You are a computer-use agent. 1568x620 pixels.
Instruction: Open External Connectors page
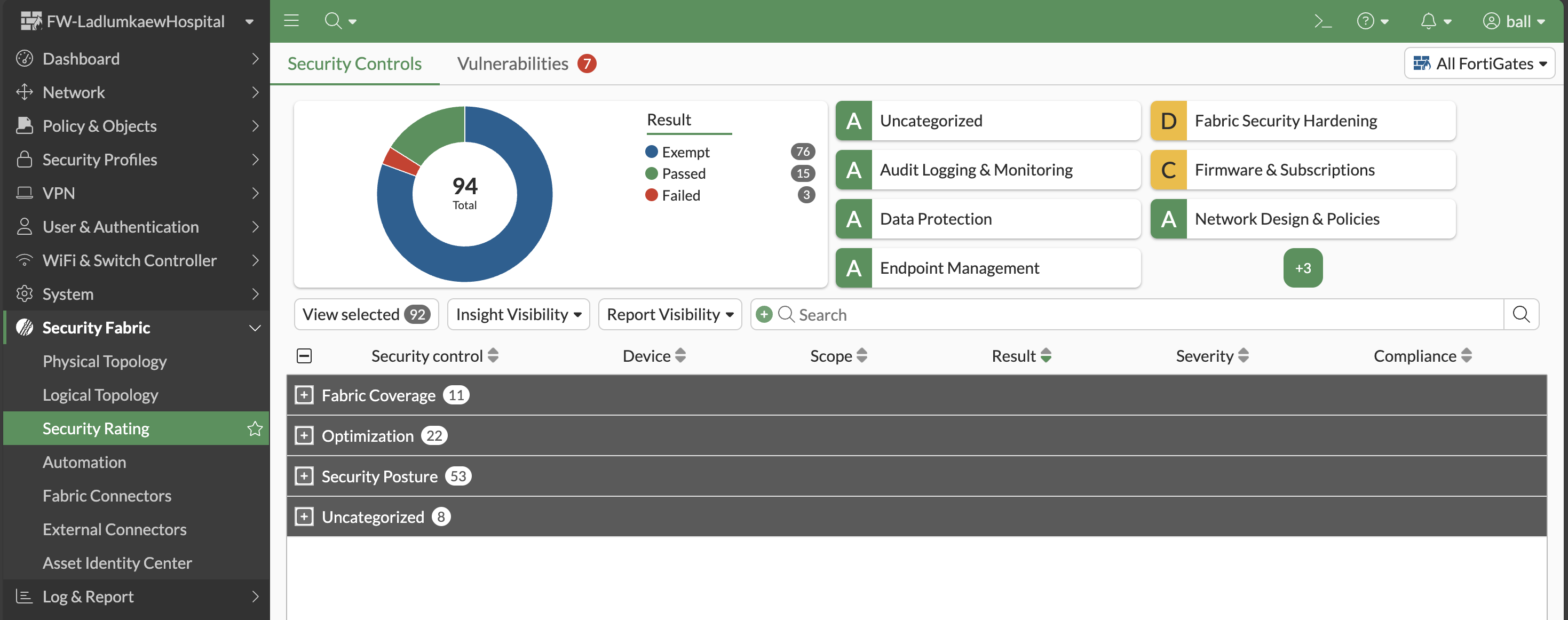[x=114, y=529]
